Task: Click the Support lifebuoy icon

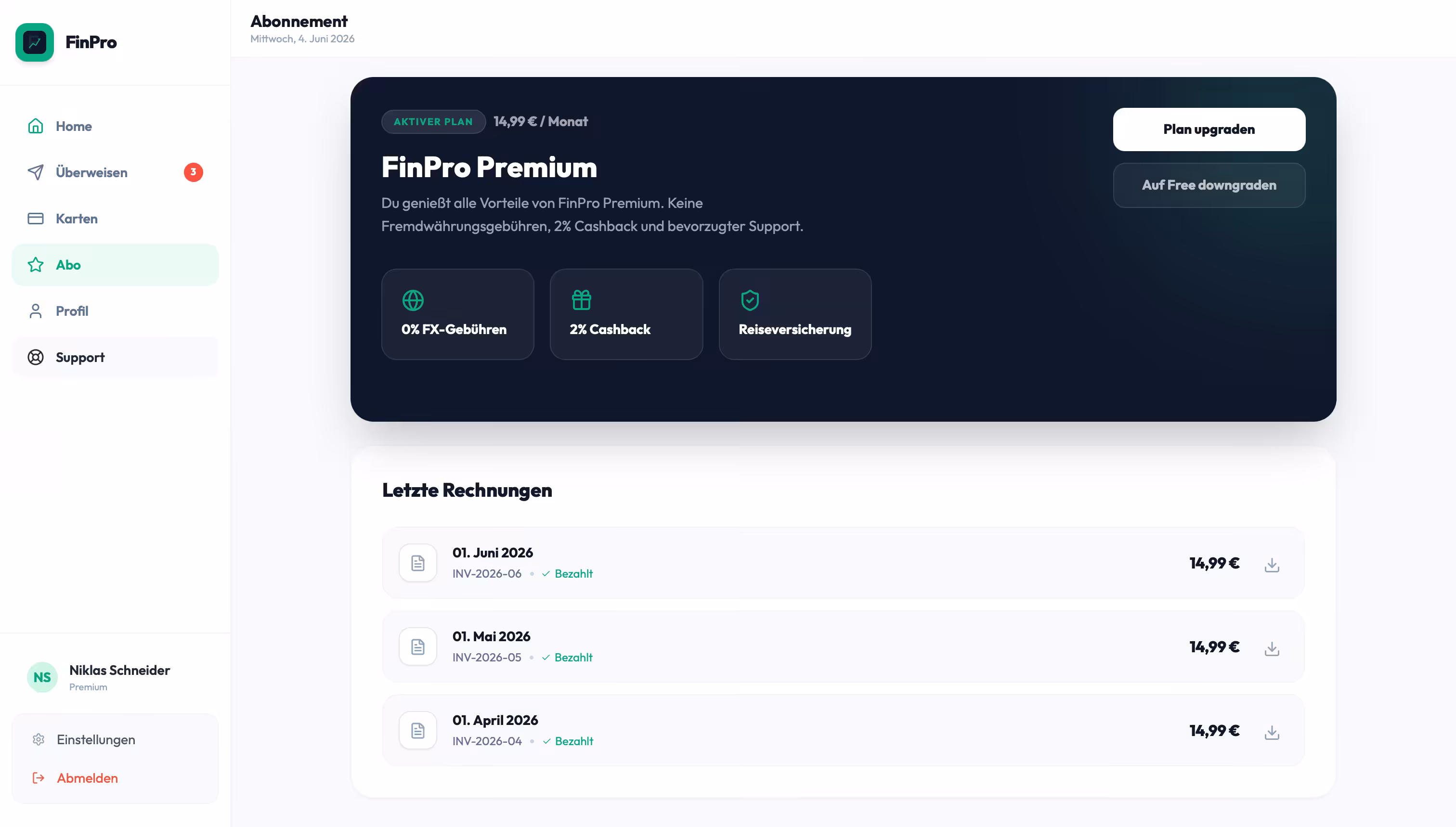Action: pyautogui.click(x=36, y=357)
